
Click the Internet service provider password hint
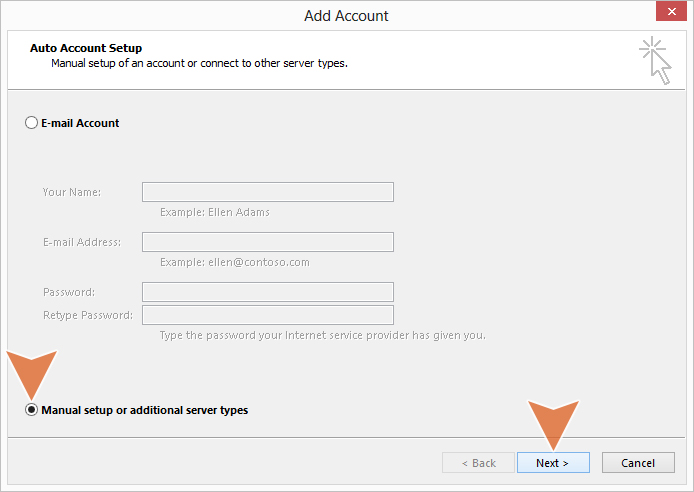[323, 335]
